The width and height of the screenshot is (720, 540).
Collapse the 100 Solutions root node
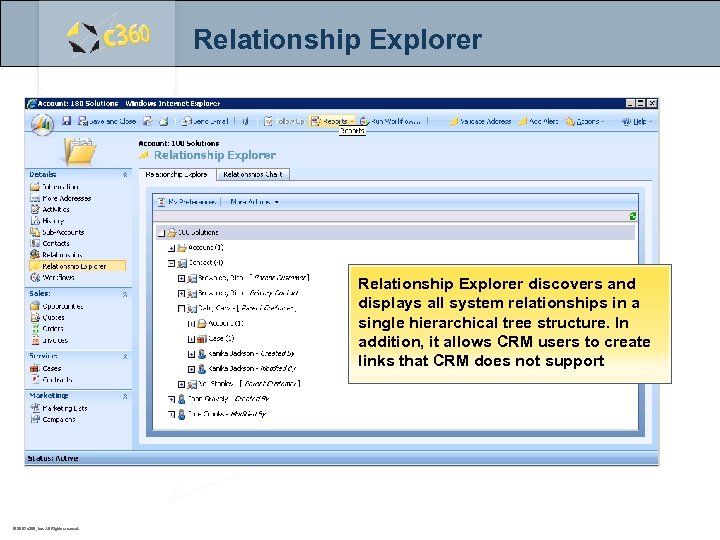coord(161,233)
